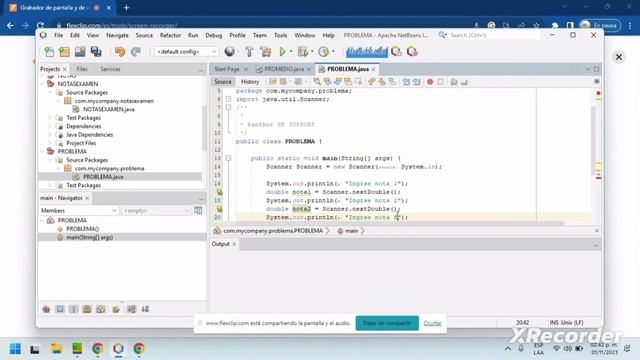Click the first Navigator bottom filter icon
This screenshot has height=360, width=640.
pyautogui.click(x=46, y=309)
